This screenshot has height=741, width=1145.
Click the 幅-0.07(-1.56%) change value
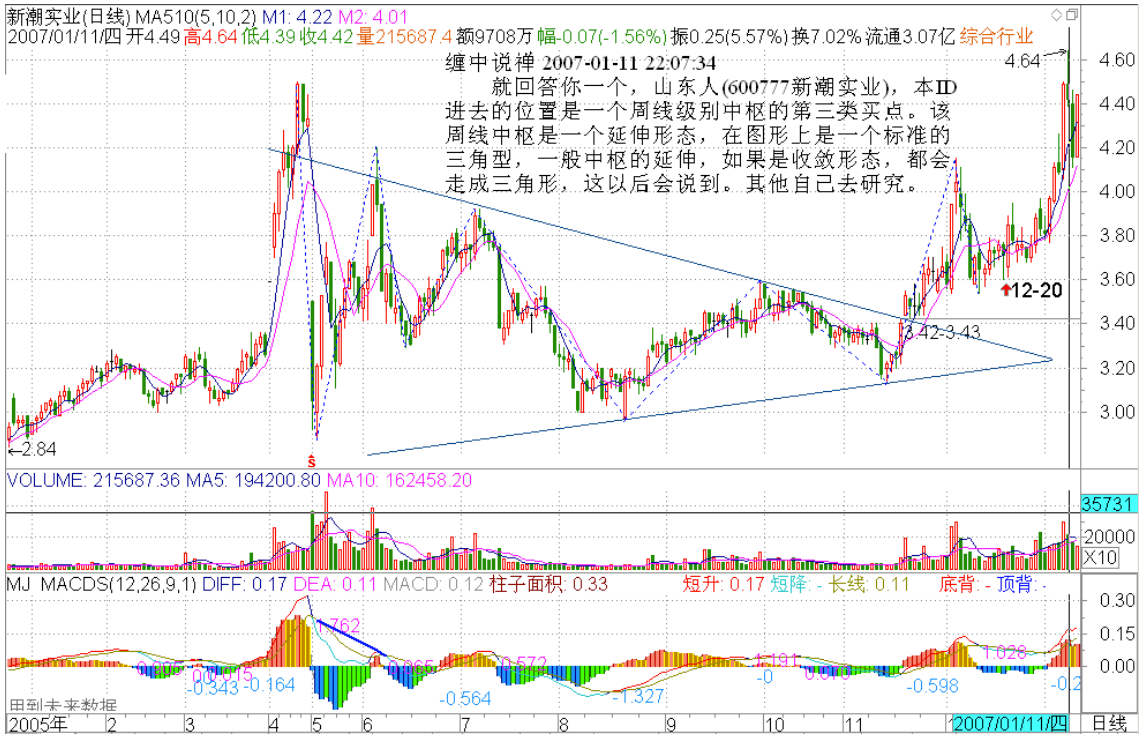coord(602,36)
